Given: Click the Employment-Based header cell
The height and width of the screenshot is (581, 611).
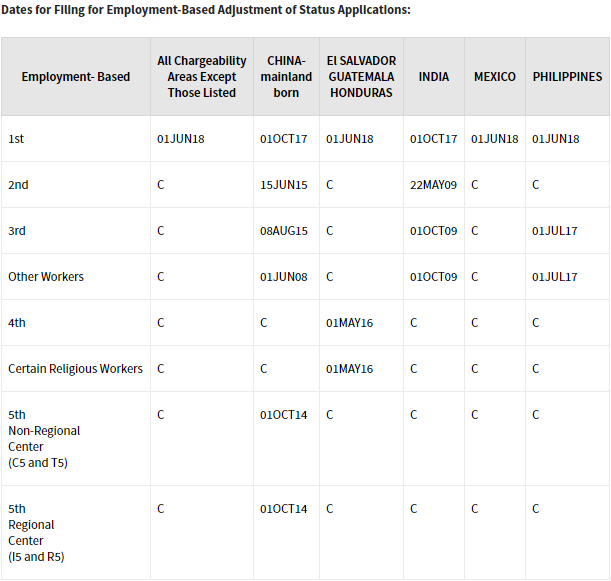Looking at the screenshot, I should (x=76, y=77).
